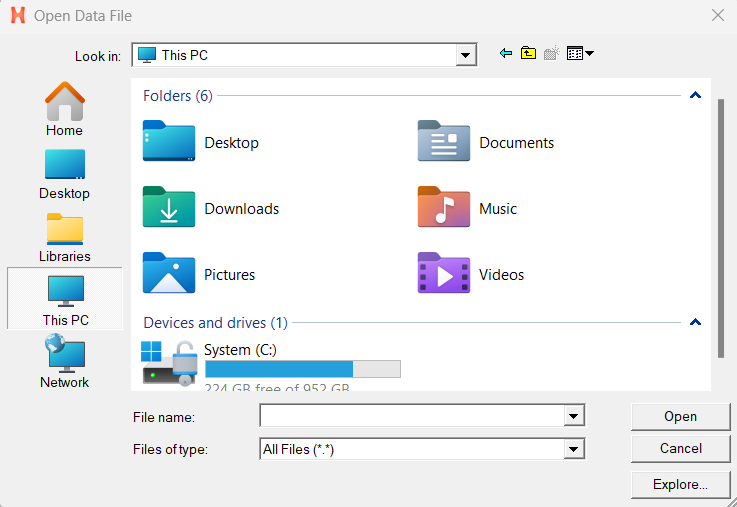Click the Music folder icon
The height and width of the screenshot is (507, 737).
click(x=444, y=207)
